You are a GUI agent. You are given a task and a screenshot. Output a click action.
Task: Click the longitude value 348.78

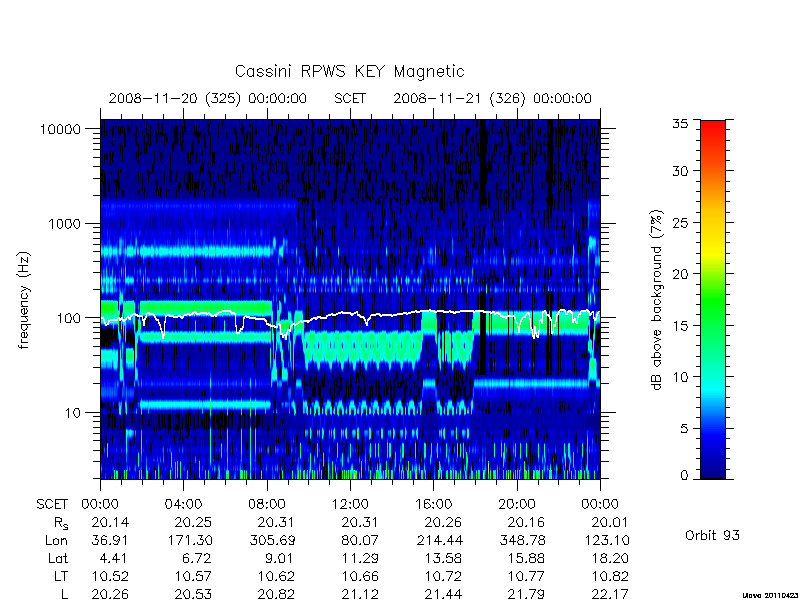click(522, 540)
